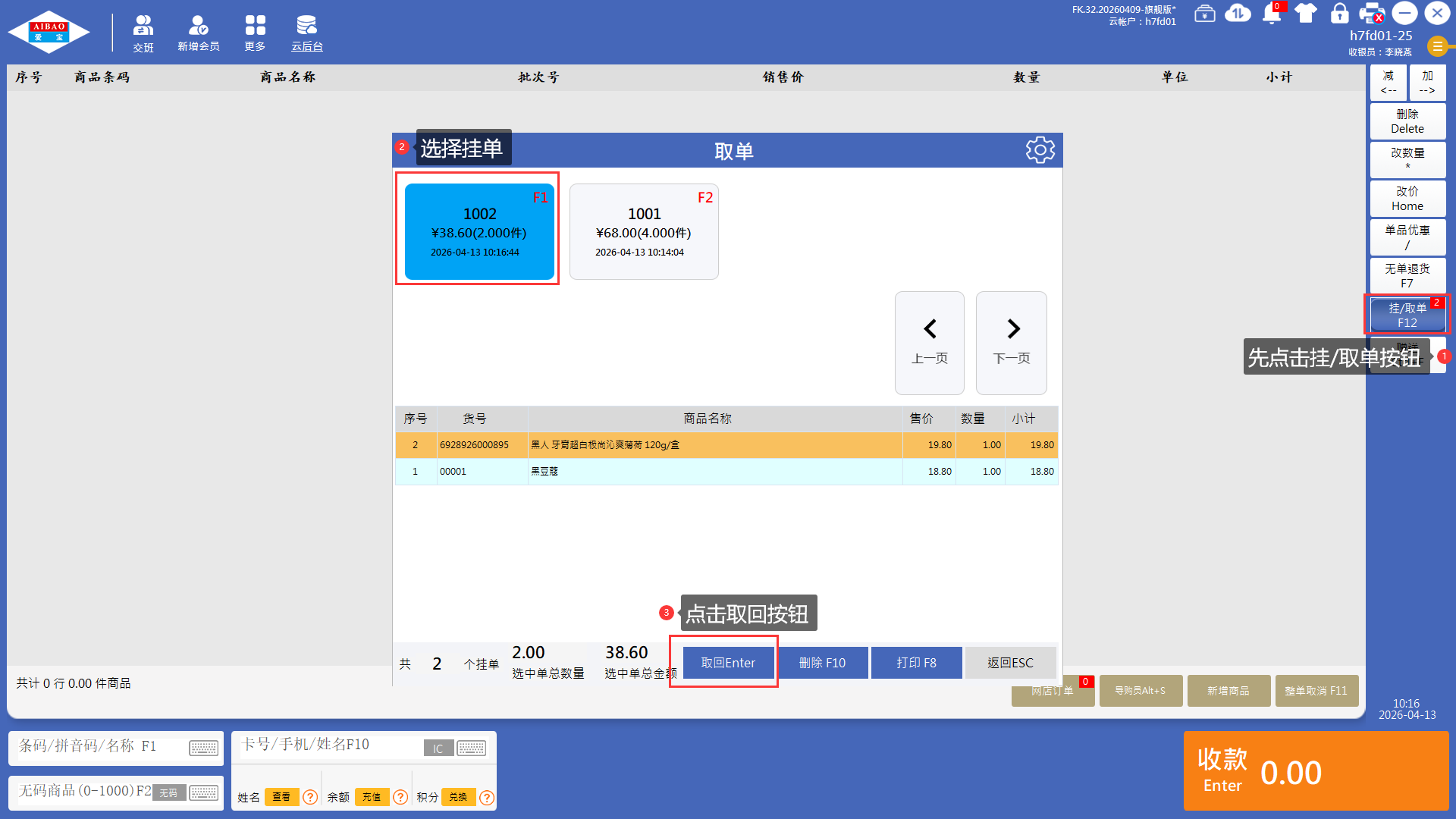Screen dimensions: 1456x819
Task: Open the orange hamburger menu icon
Action: (1437, 46)
